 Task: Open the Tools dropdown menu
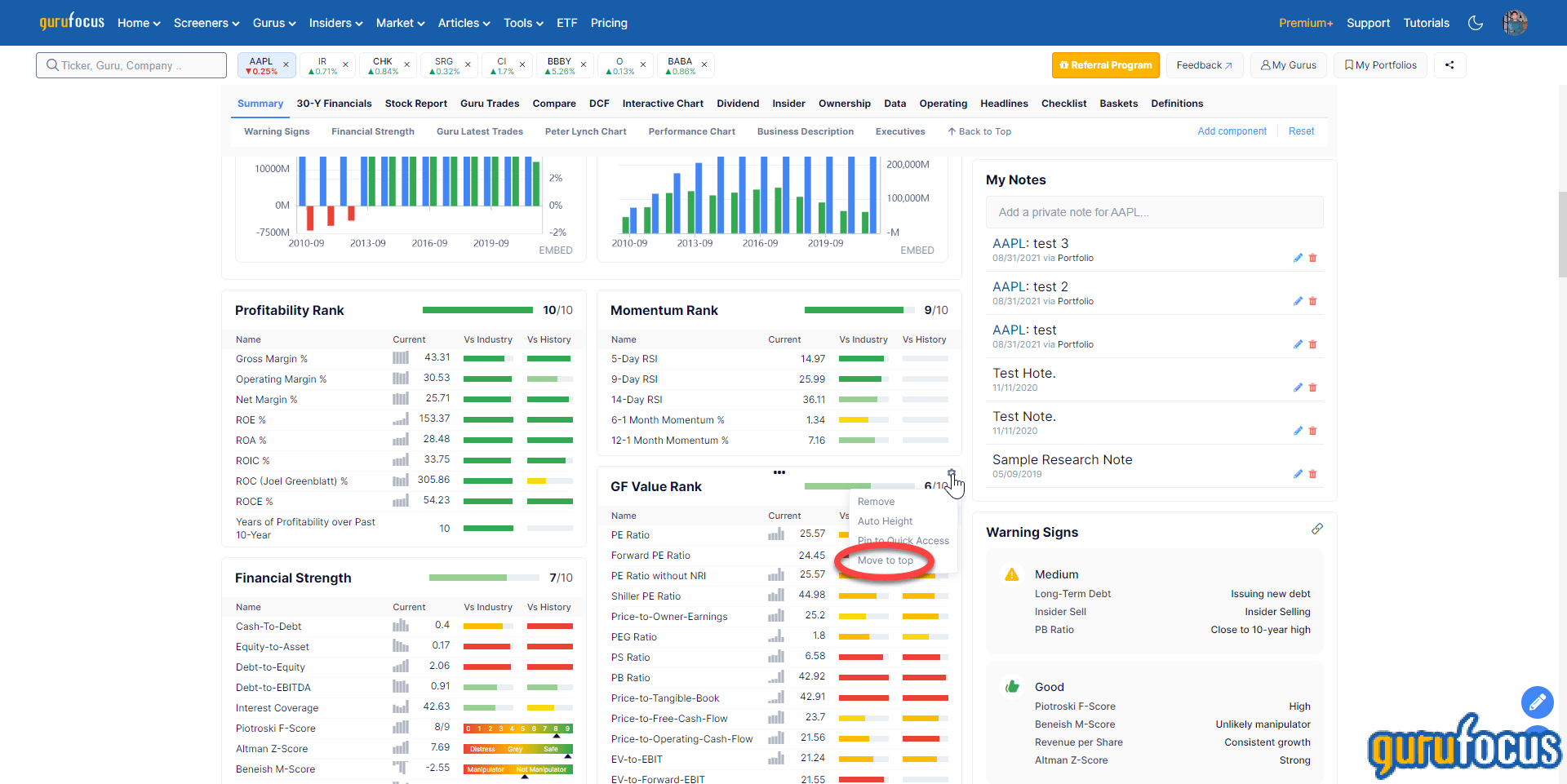point(522,23)
